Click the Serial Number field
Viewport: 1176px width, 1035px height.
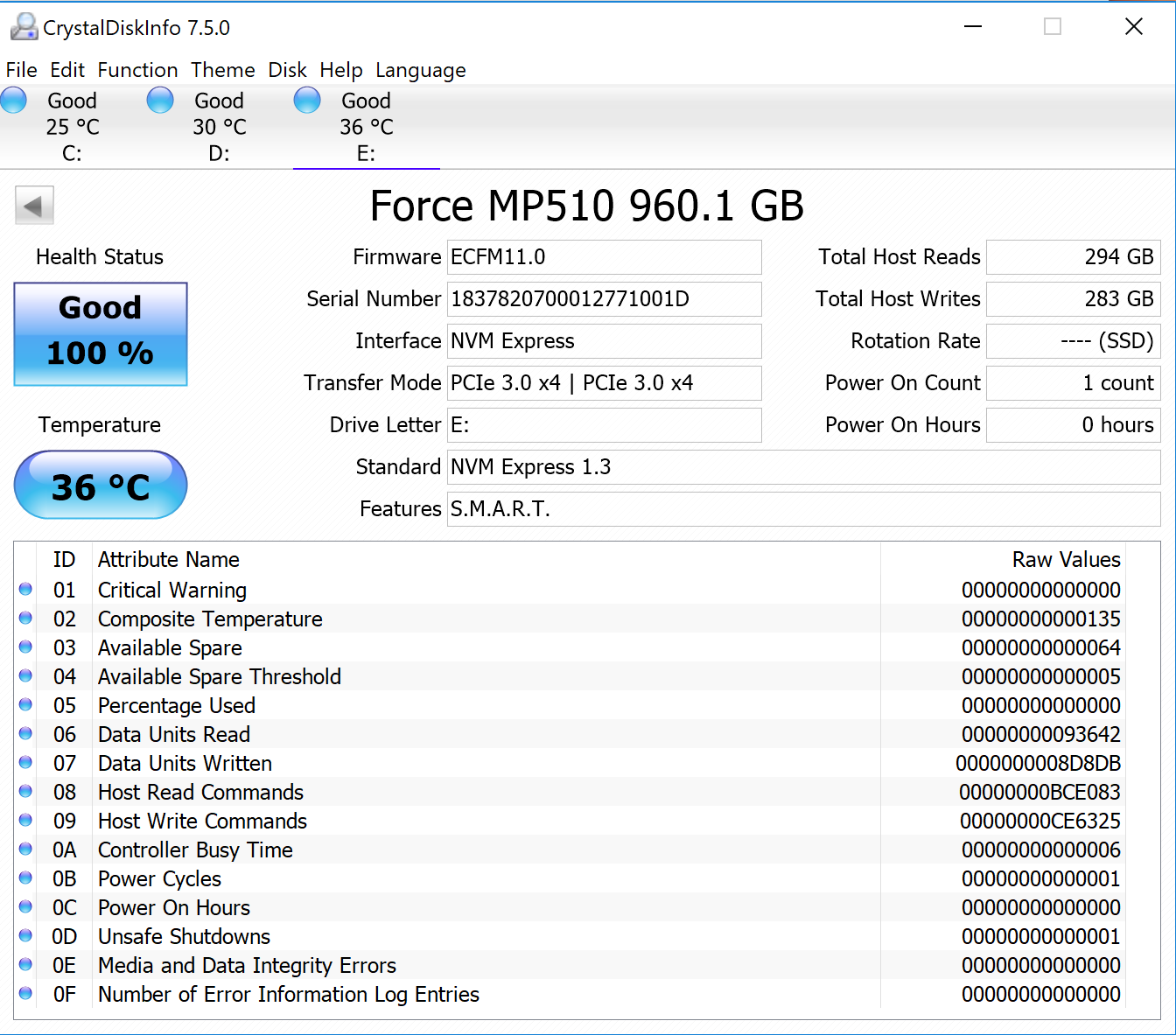click(x=604, y=299)
